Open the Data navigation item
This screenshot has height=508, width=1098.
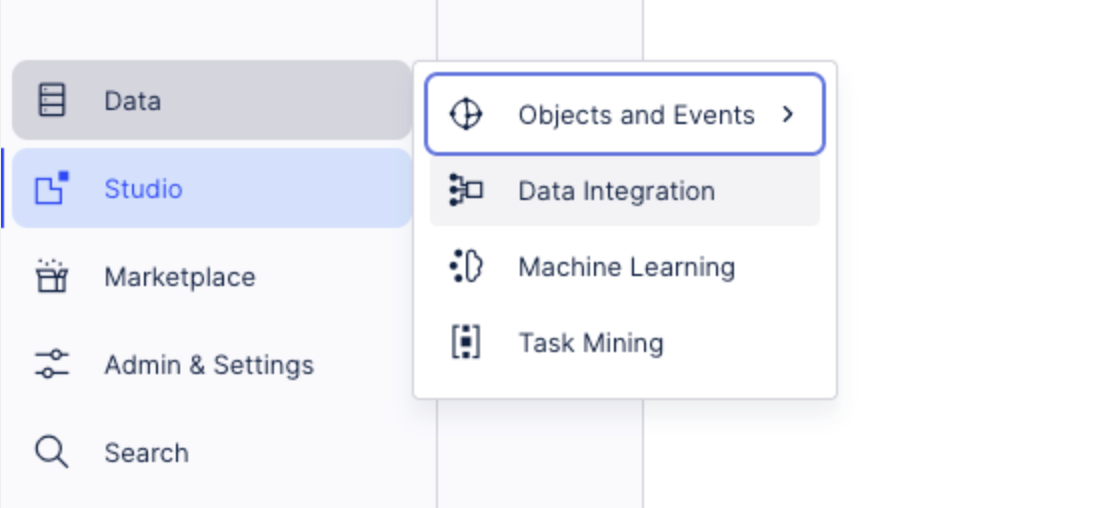pos(132,101)
